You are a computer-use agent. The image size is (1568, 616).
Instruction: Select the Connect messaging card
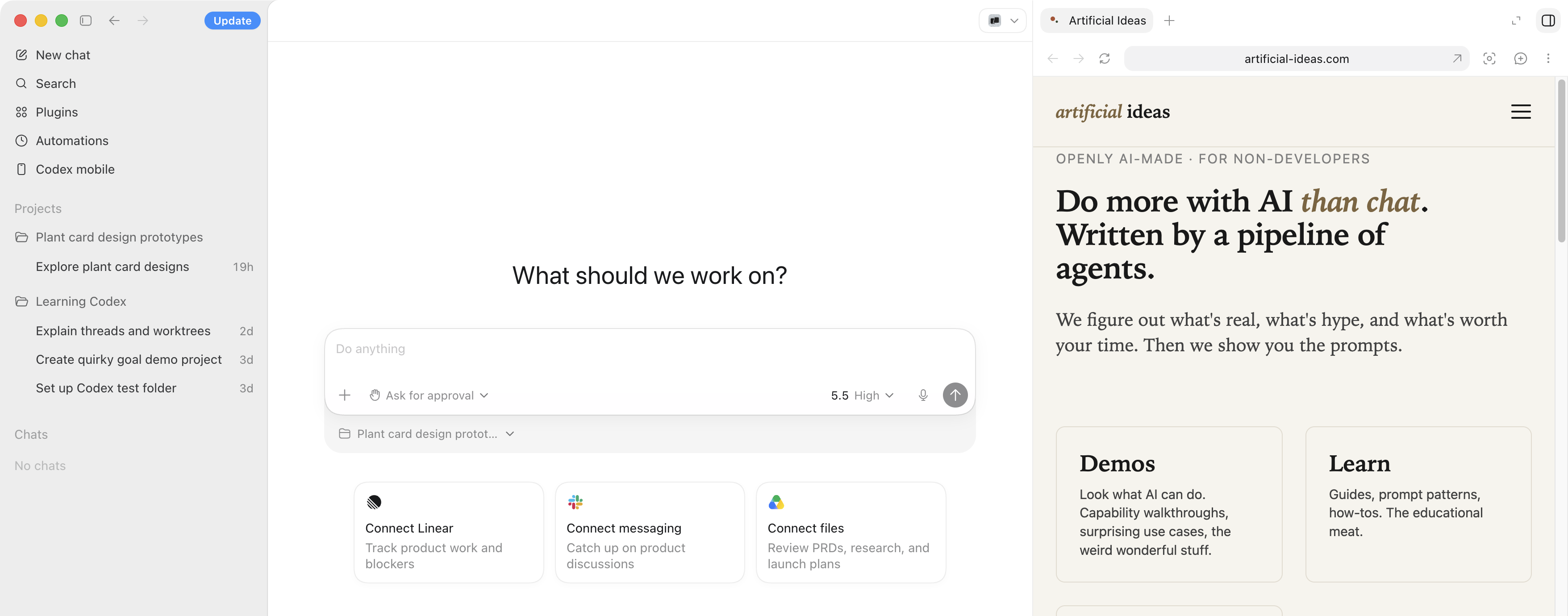[x=650, y=532]
